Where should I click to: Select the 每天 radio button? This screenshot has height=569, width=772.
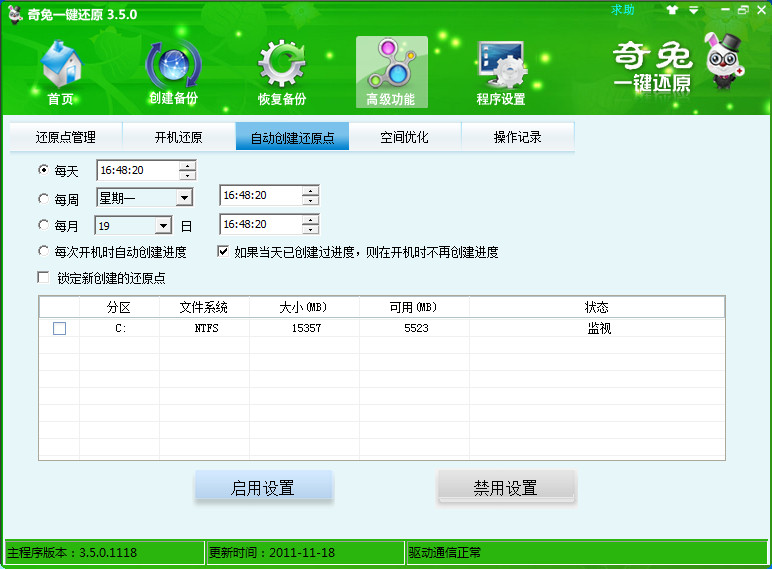pyautogui.click(x=44, y=170)
